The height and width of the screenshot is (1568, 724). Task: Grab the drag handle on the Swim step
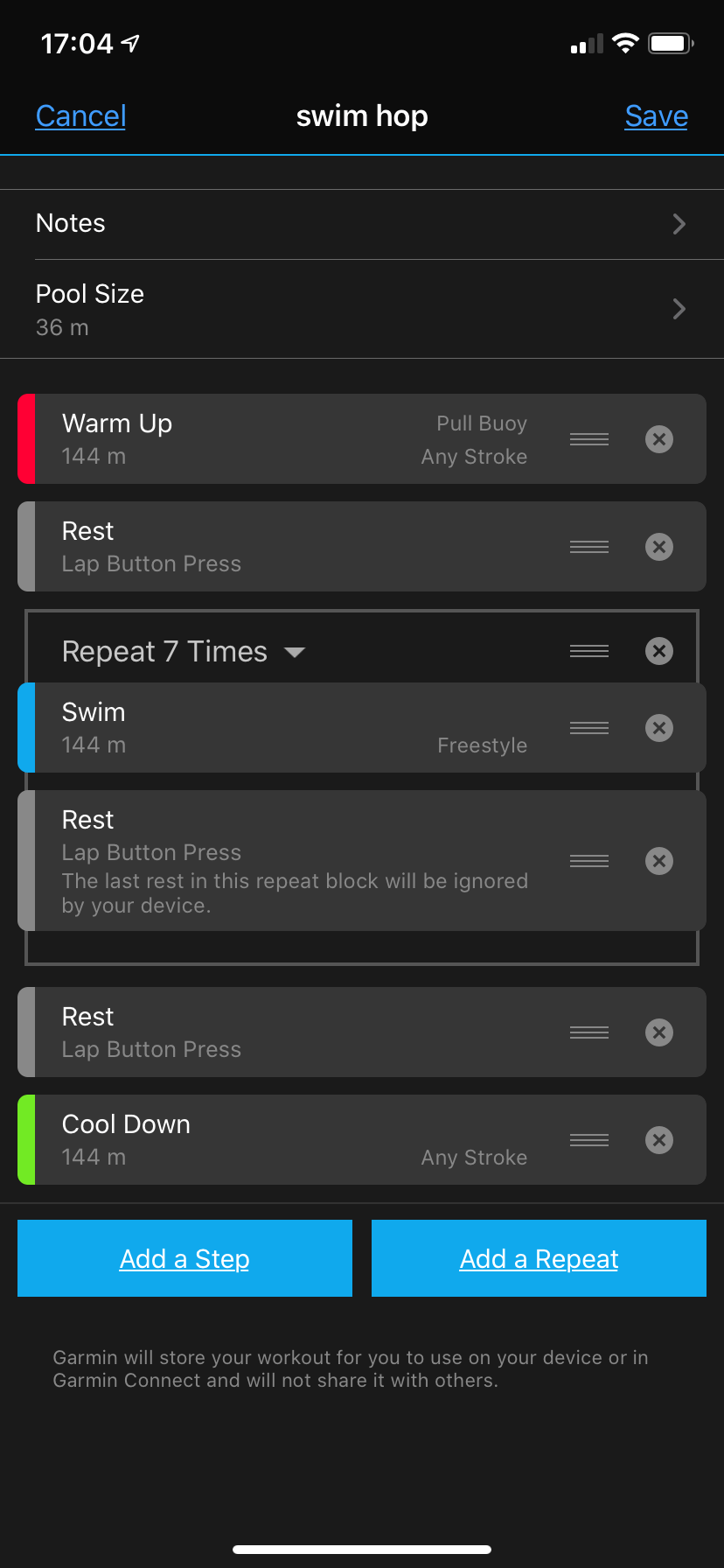point(588,727)
